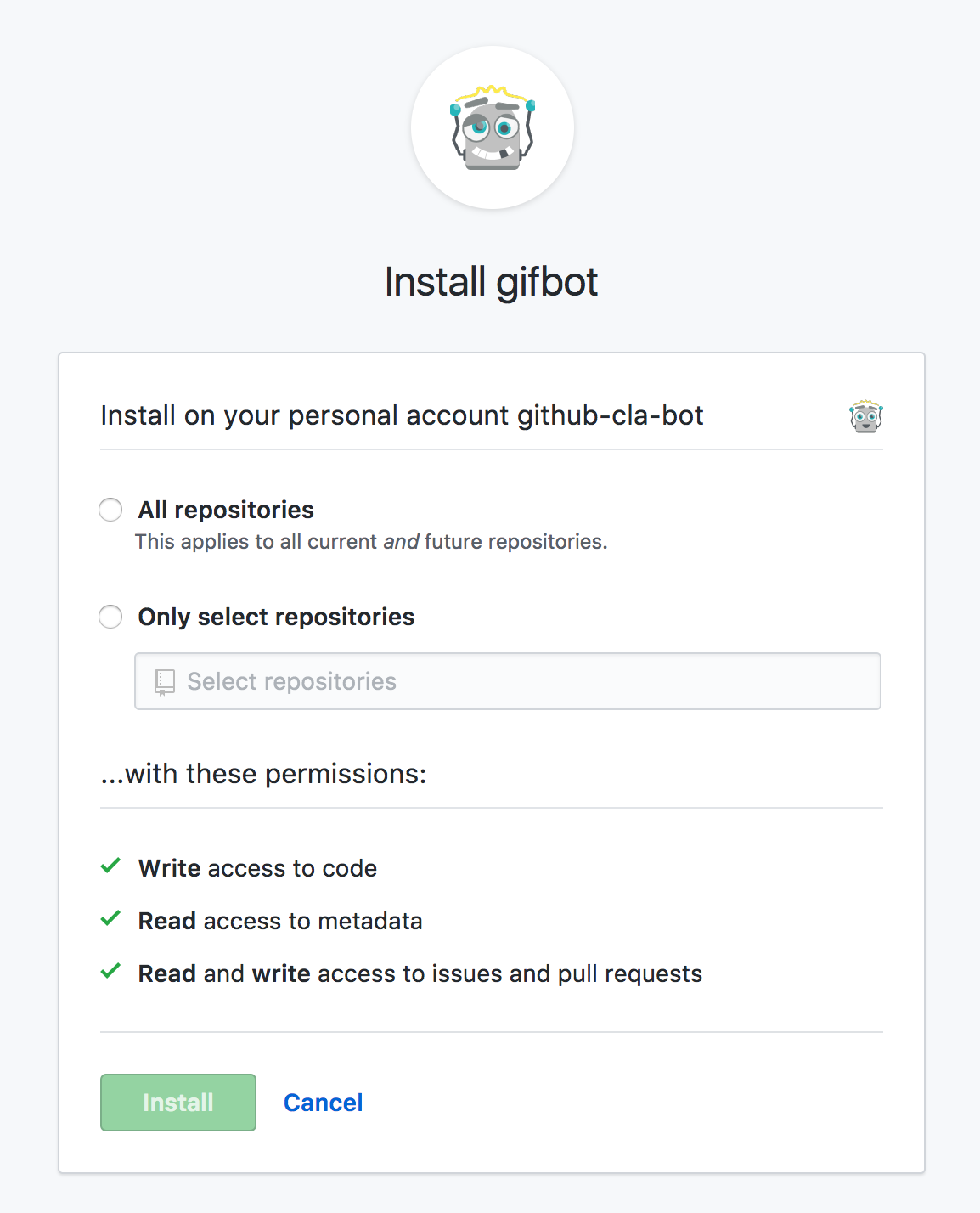Click the small github-cla-bot account avatar
Image resolution: width=980 pixels, height=1213 pixels.
(865, 416)
